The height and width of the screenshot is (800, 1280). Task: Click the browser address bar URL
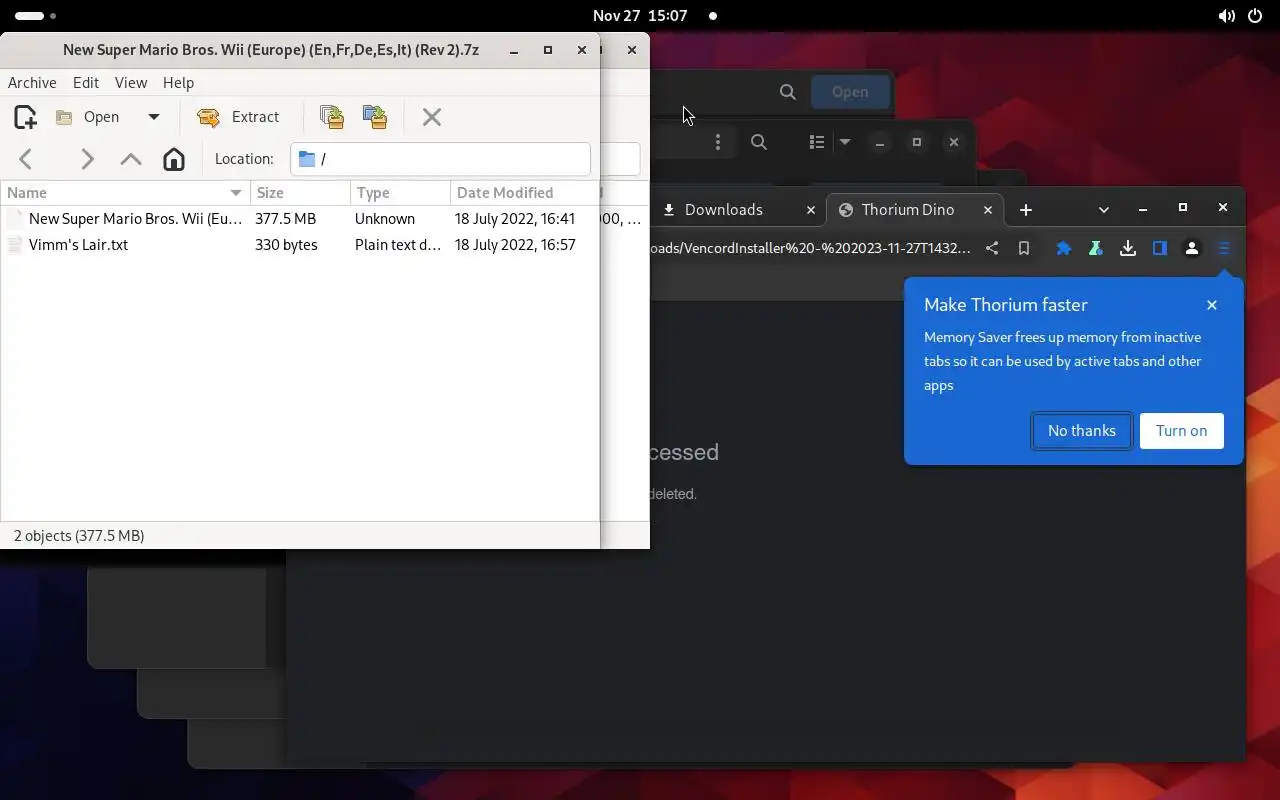[x=810, y=249]
